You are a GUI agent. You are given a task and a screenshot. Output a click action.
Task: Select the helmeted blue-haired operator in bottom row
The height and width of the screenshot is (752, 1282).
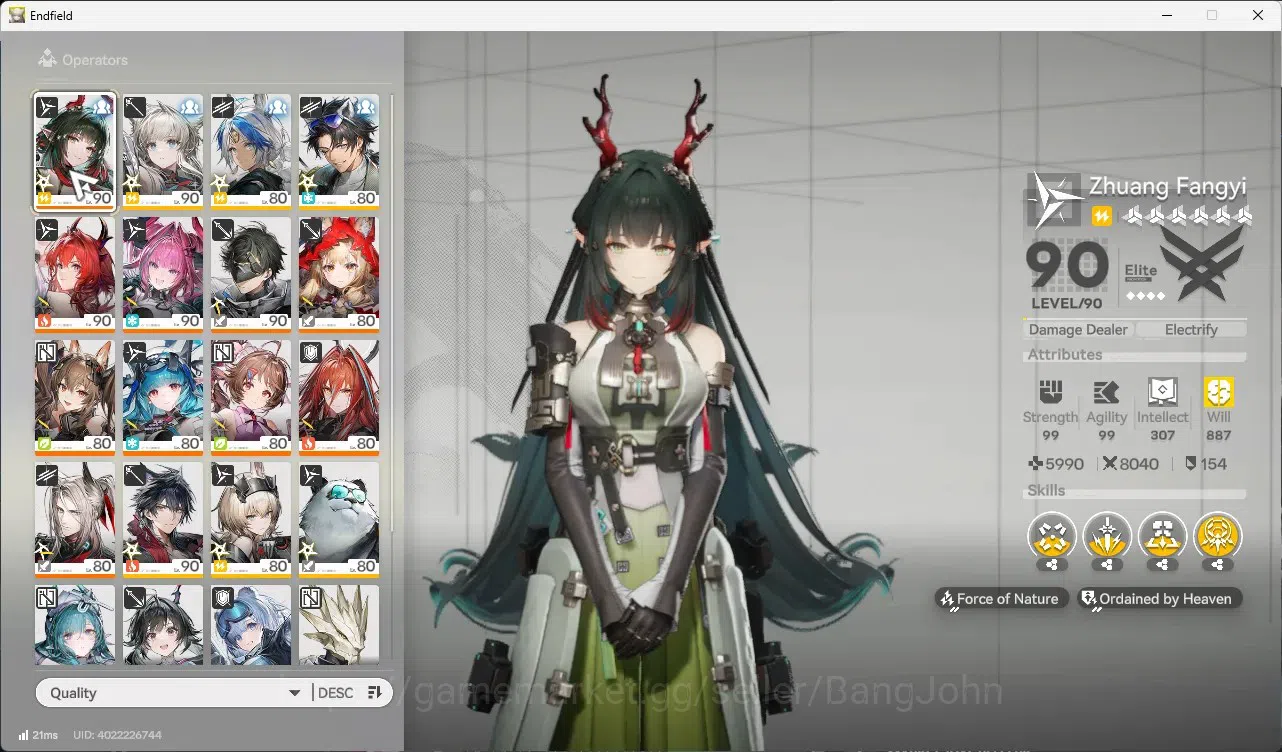251,625
